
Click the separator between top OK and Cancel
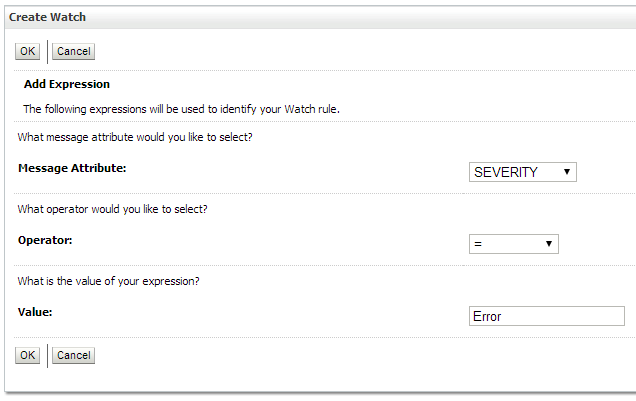pos(47,51)
